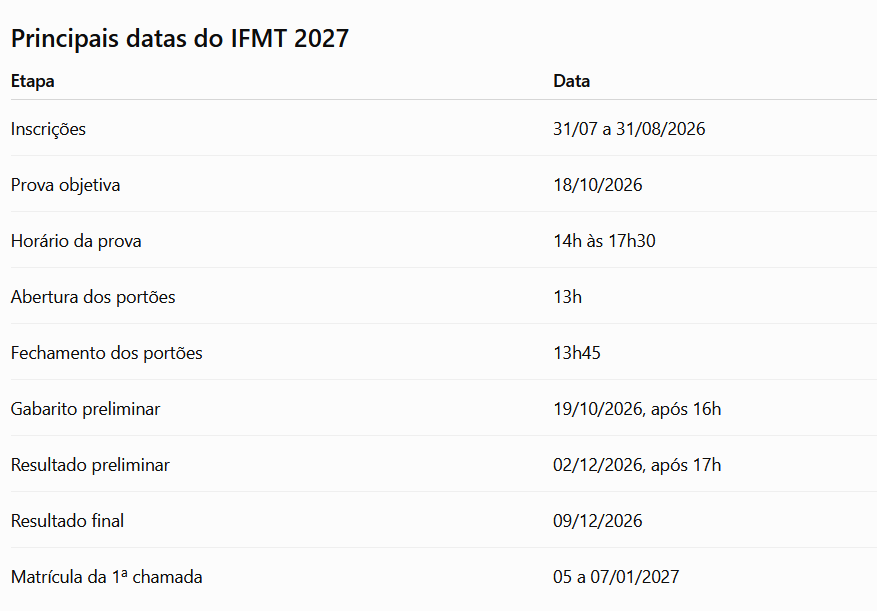Click the heading Principais datas do IFMT 2027

point(180,39)
